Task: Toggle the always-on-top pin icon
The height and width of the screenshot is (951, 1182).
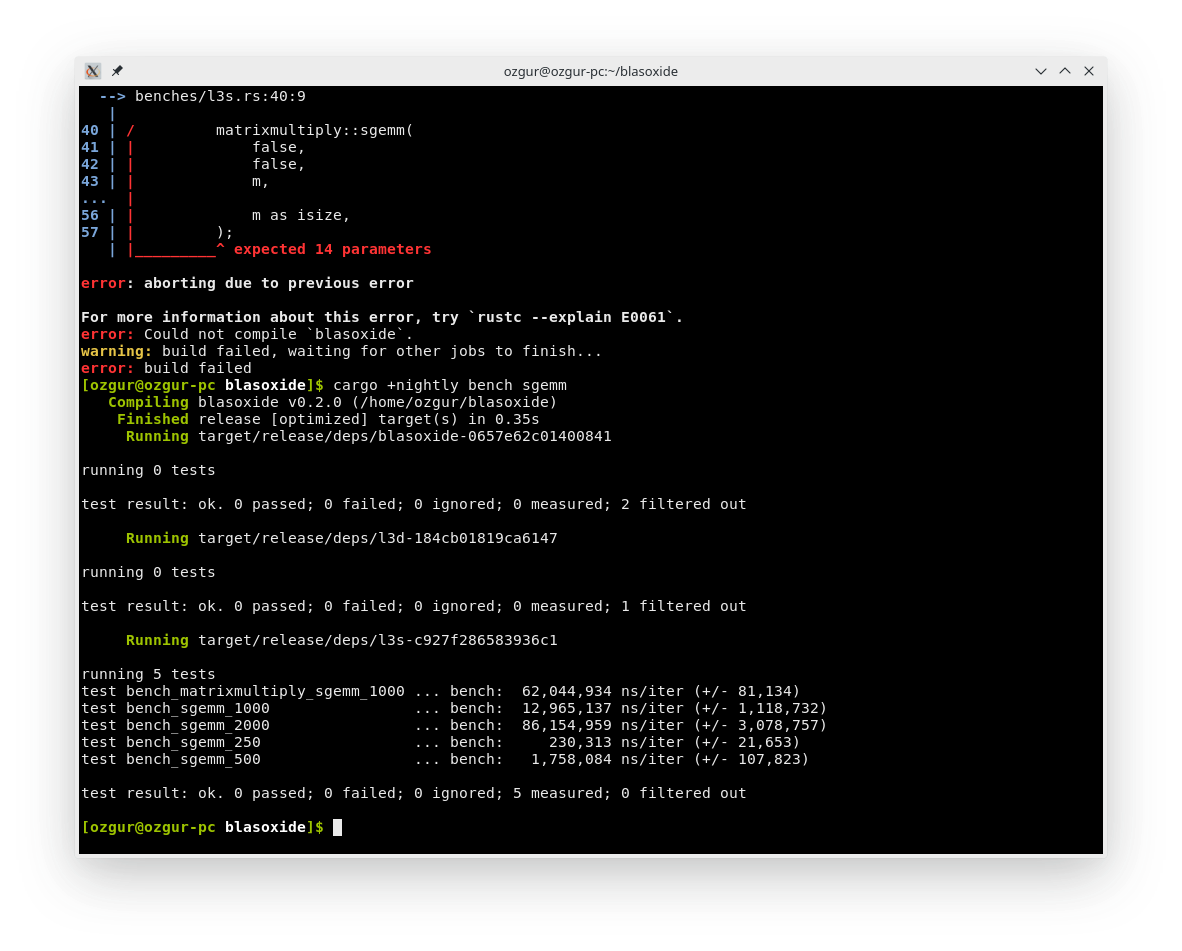Action: (116, 71)
